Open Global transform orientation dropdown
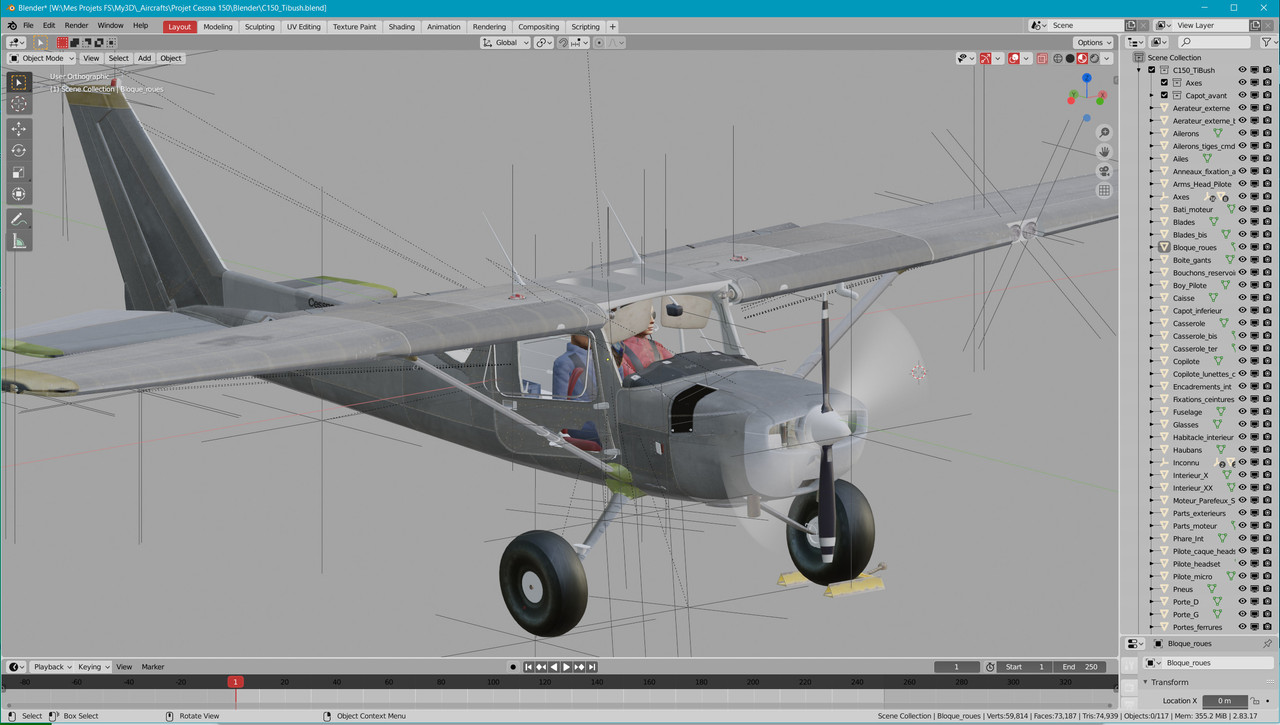Viewport: 1280px width, 725px height. pyautogui.click(x=505, y=43)
